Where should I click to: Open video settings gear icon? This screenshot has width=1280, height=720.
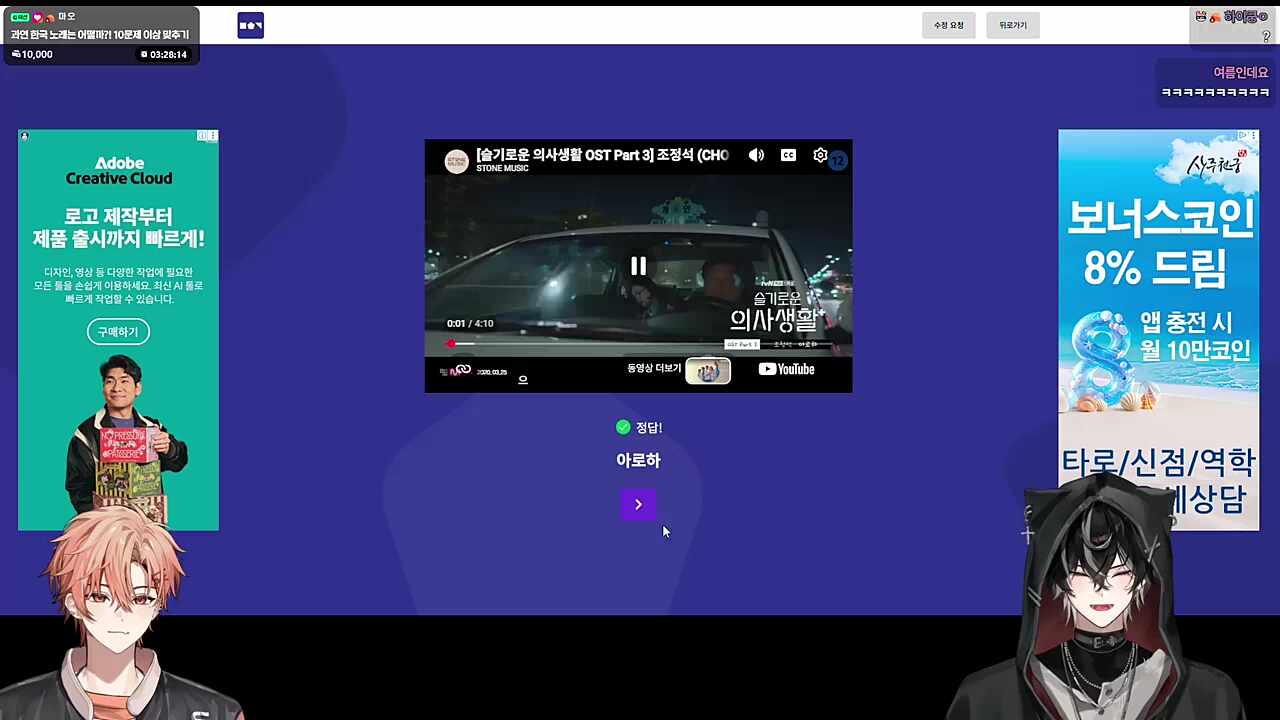(x=820, y=155)
